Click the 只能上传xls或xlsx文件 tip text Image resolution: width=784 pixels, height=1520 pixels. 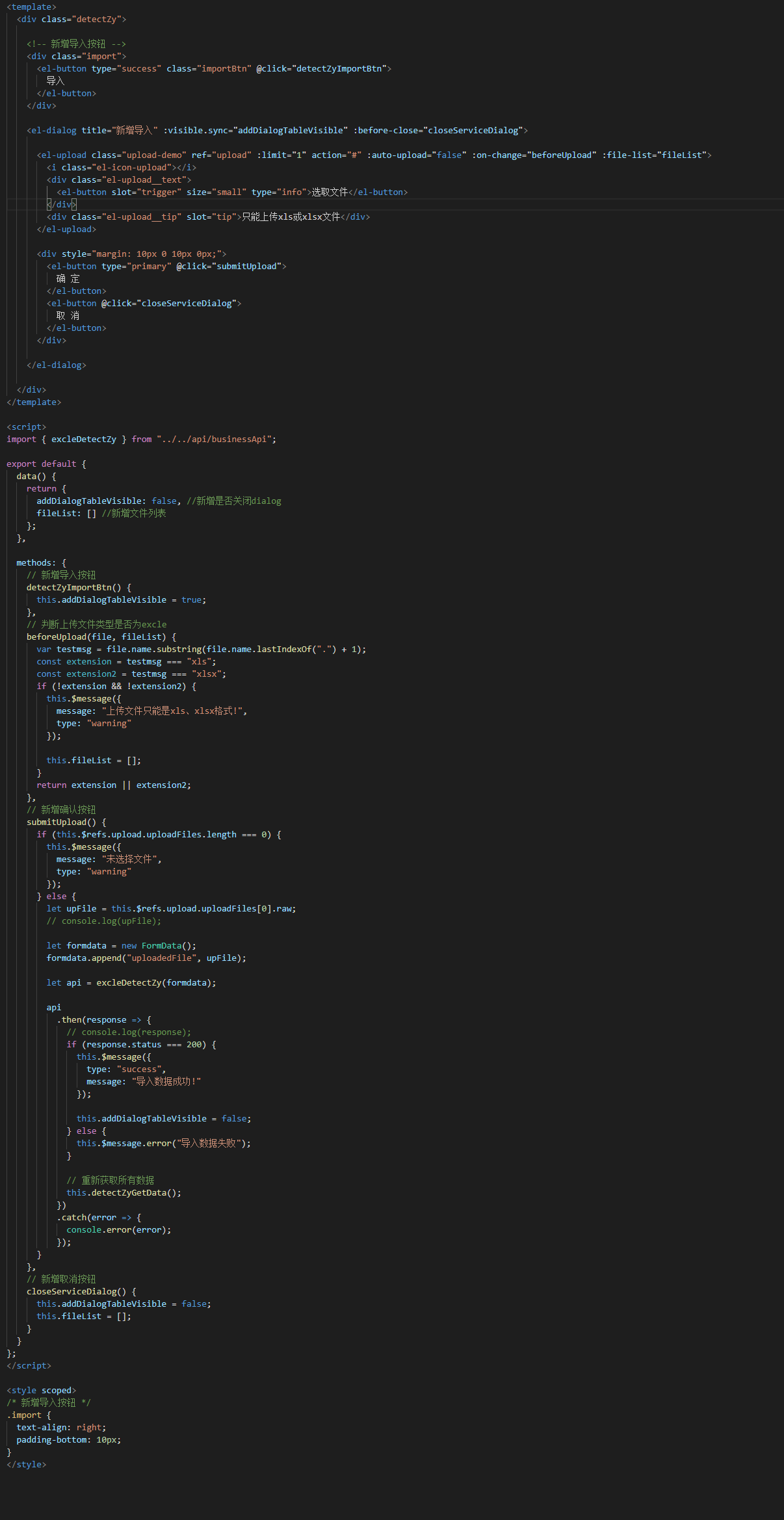[x=291, y=216]
